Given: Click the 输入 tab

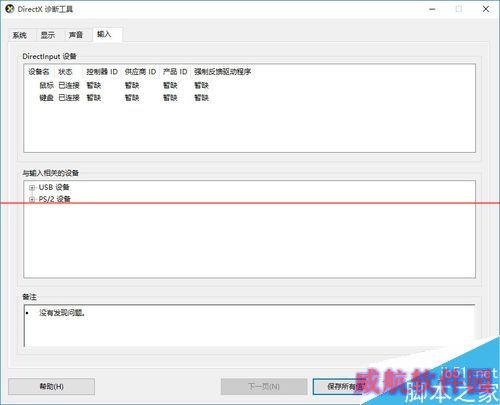Looking at the screenshot, I should pyautogui.click(x=104, y=34).
